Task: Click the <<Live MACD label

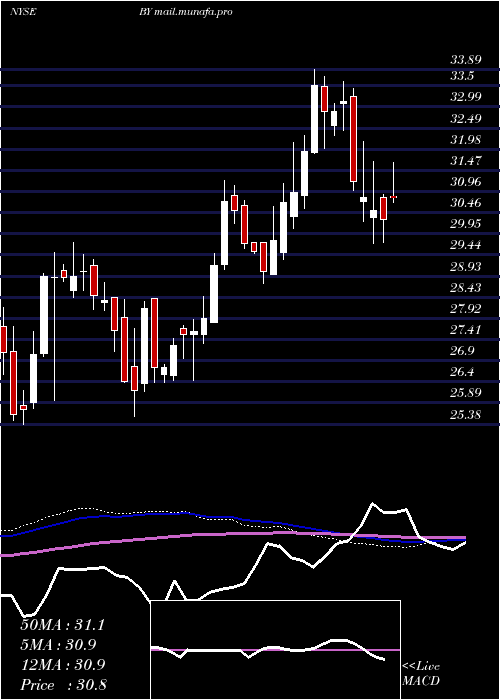Action: pos(421,673)
